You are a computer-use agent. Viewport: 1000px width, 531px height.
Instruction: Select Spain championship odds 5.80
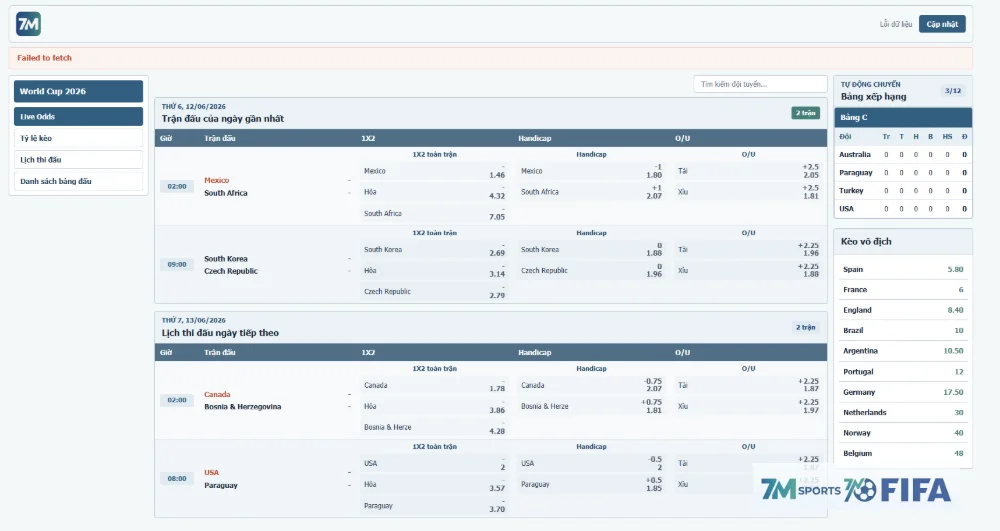(x=903, y=270)
